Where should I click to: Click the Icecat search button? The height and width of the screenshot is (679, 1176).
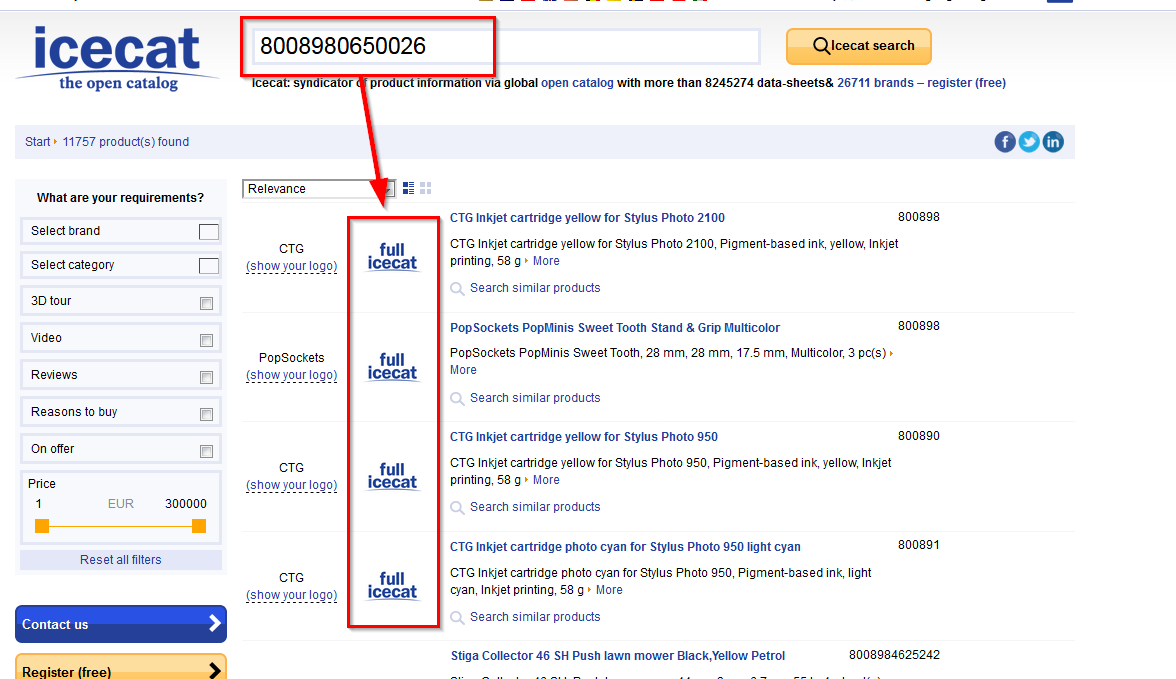point(859,47)
